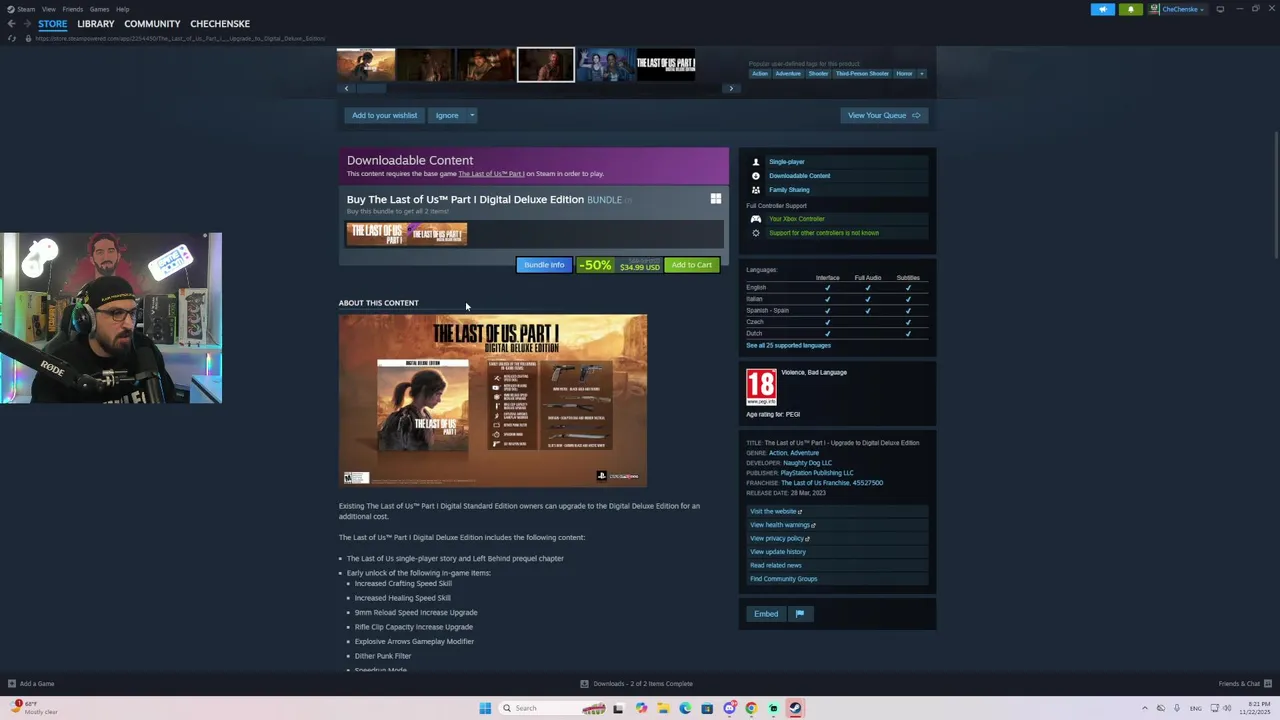Click the Single-player feature icon
The width and height of the screenshot is (1280, 720).
click(x=756, y=162)
